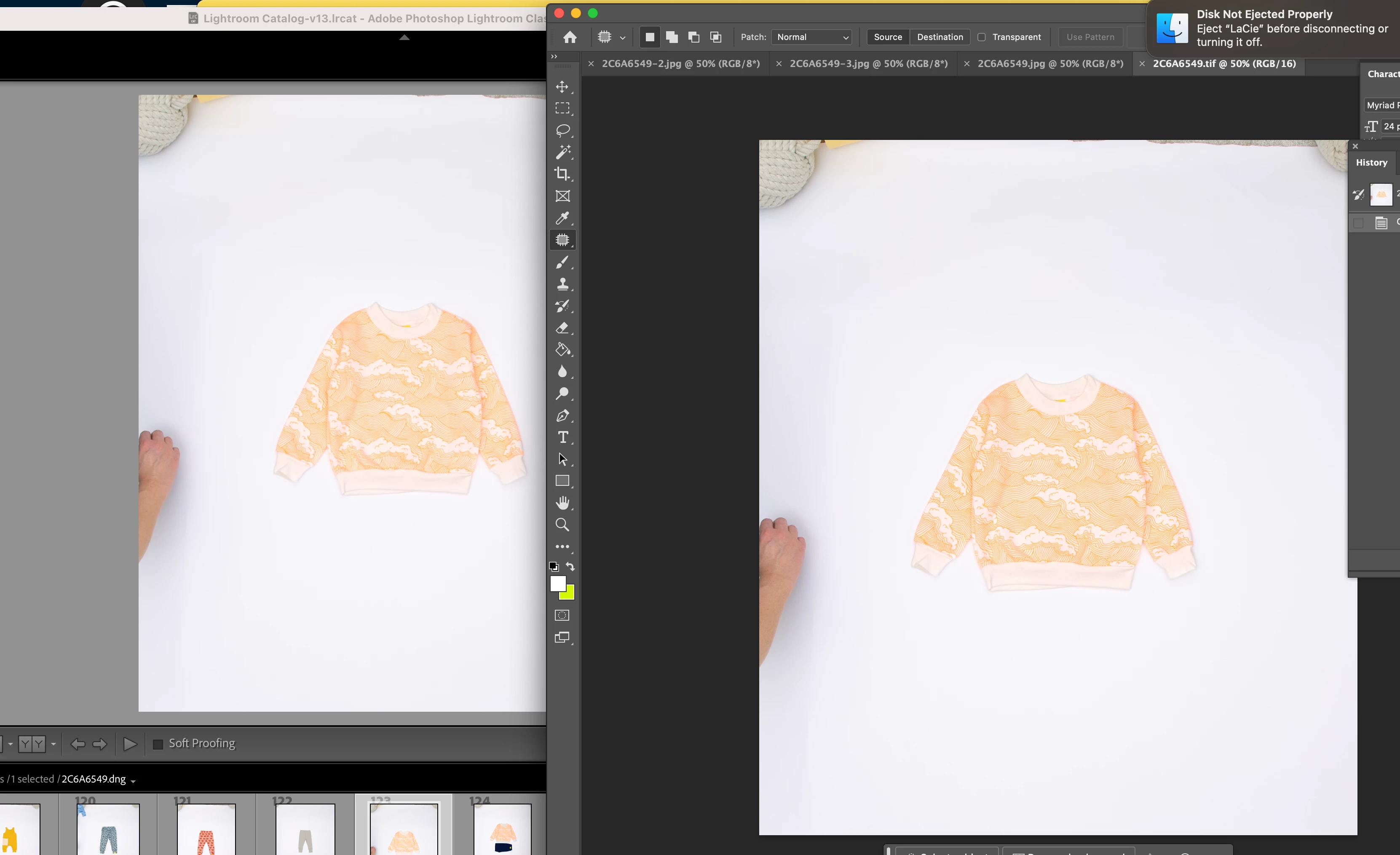Screen dimensions: 1400x855
Task: Click the Source patch button
Action: click(888, 38)
